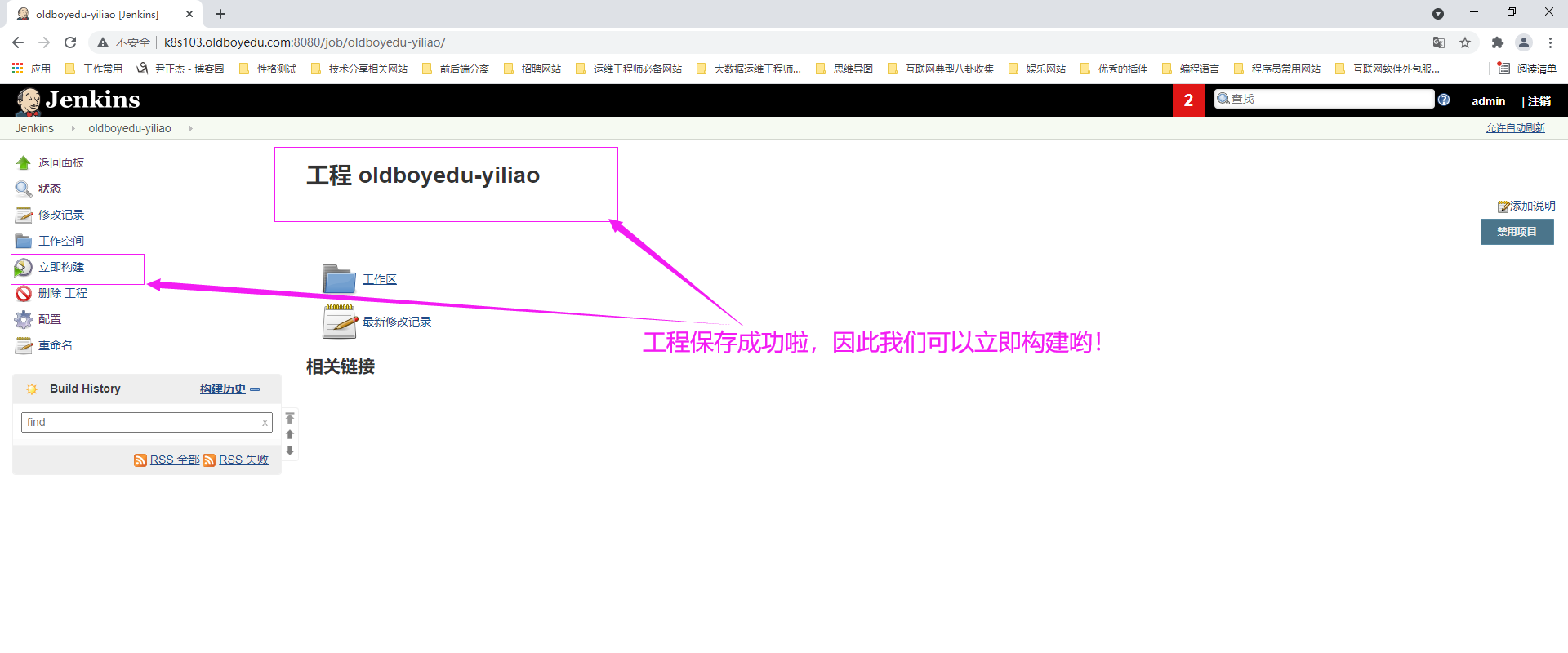Enable auto refresh via 允许自动刷新 link

click(x=1515, y=128)
